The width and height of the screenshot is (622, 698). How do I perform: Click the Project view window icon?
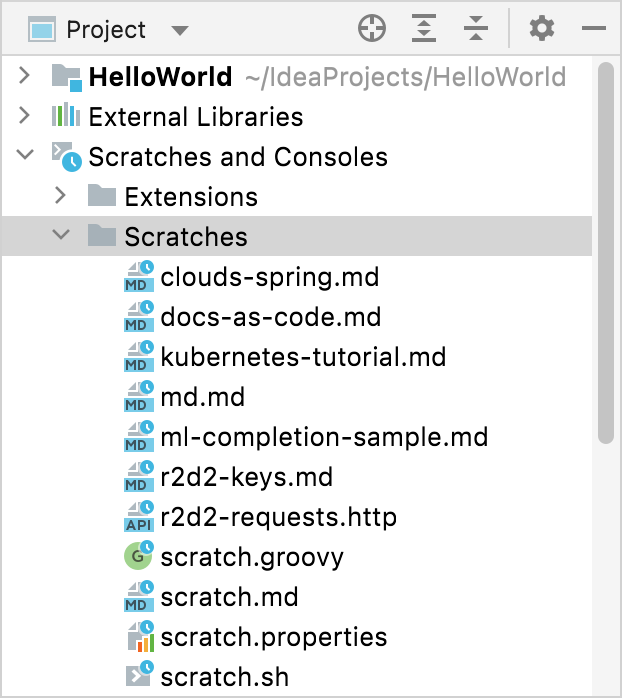[42, 29]
